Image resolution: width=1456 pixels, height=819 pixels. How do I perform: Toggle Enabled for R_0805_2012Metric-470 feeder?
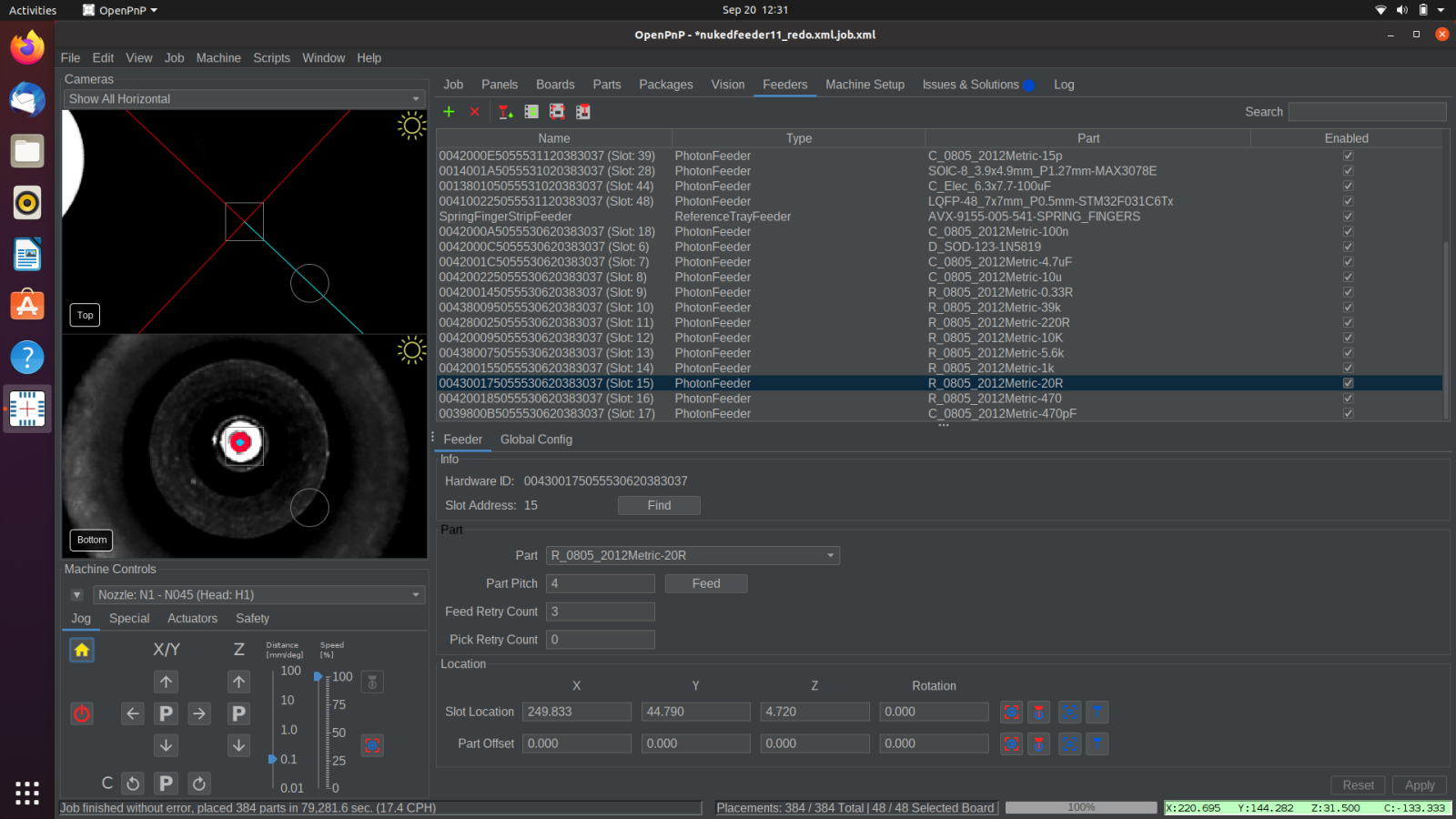click(1348, 399)
